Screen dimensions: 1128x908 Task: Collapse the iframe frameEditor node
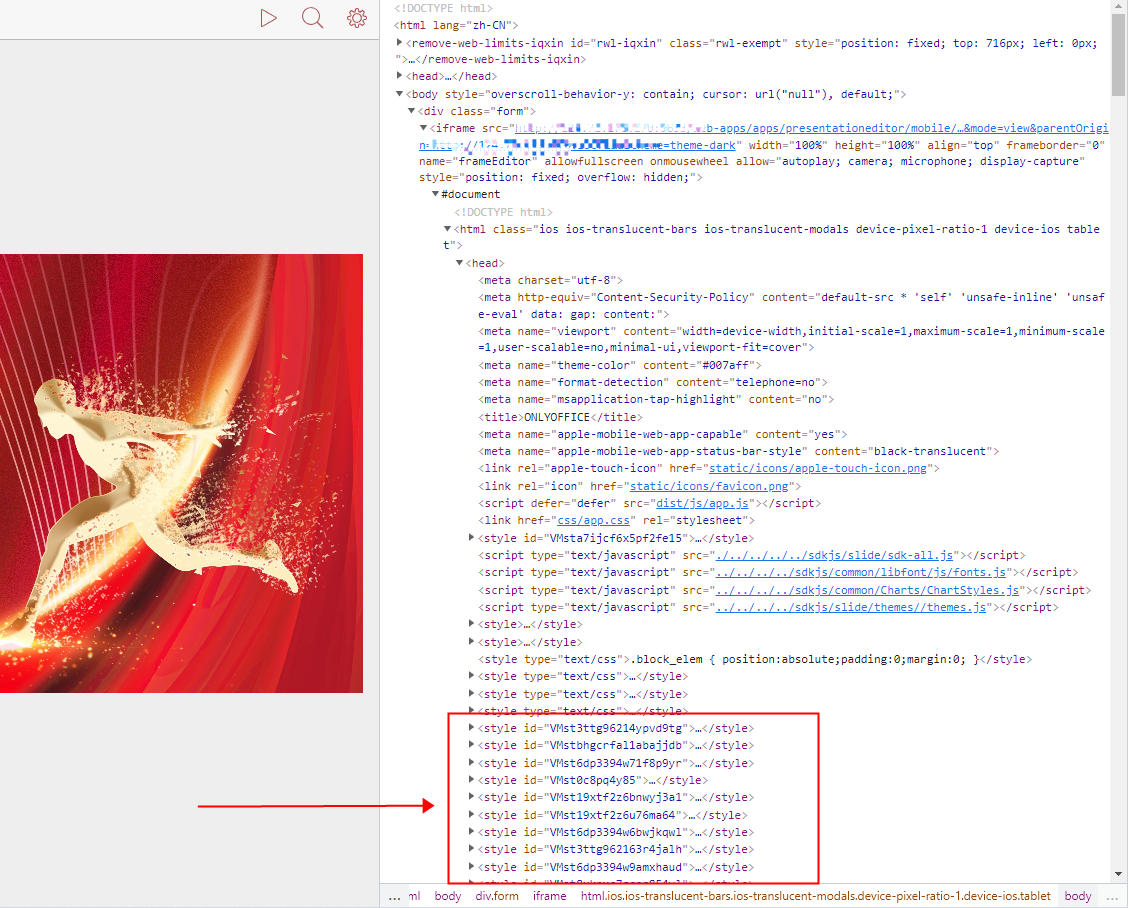424,128
